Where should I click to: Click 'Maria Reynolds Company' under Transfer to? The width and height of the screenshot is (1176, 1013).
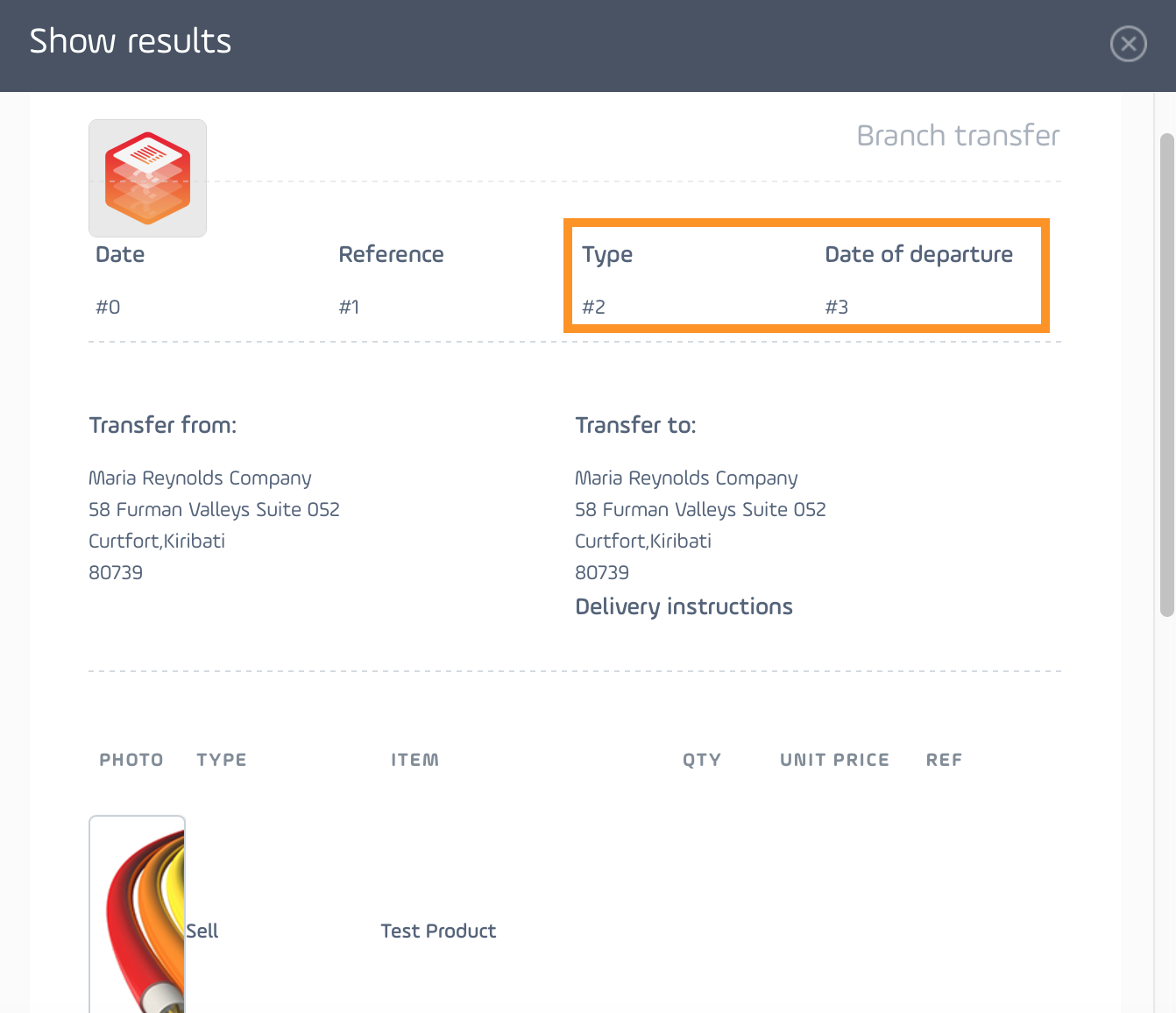click(x=686, y=478)
